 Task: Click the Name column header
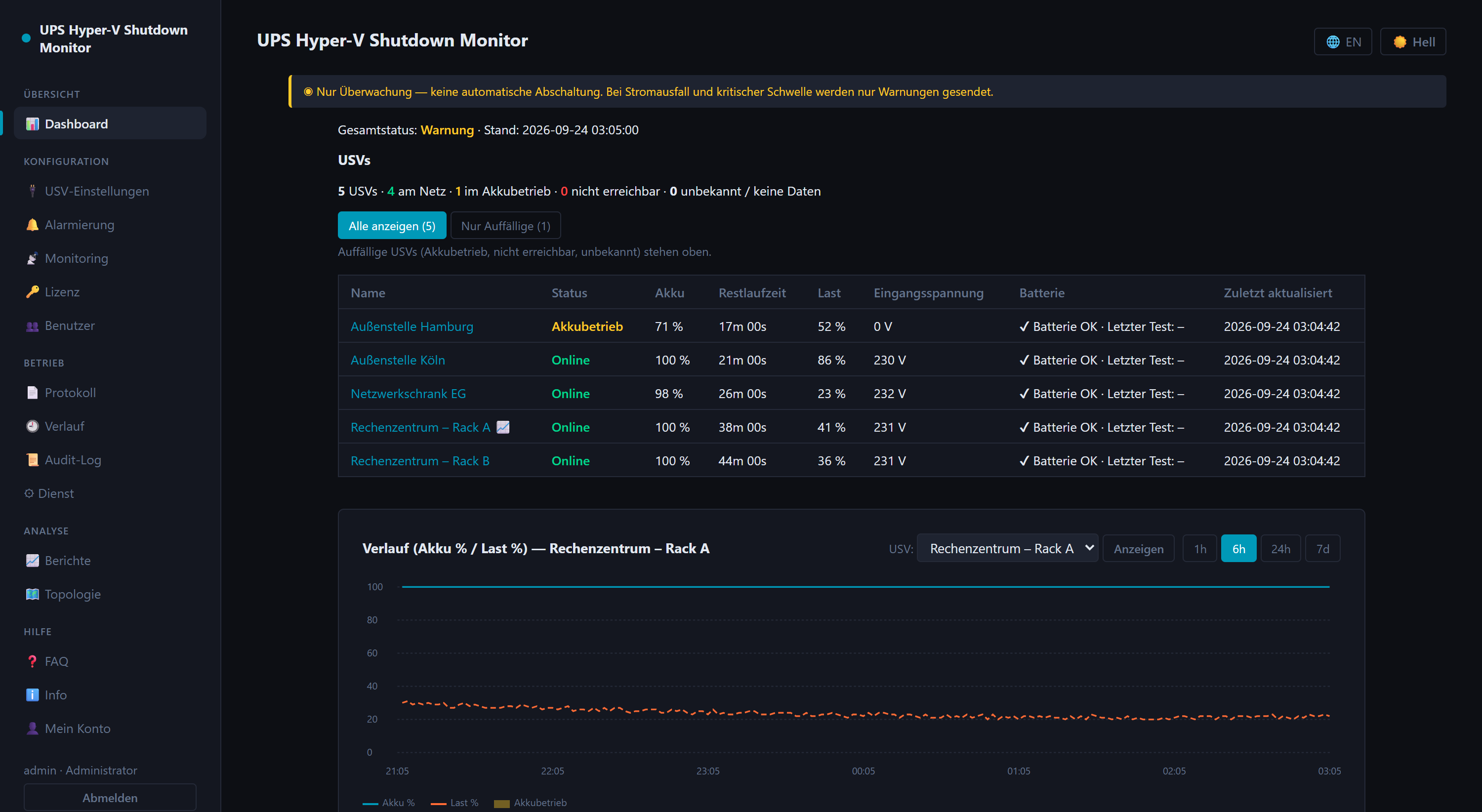pos(368,293)
